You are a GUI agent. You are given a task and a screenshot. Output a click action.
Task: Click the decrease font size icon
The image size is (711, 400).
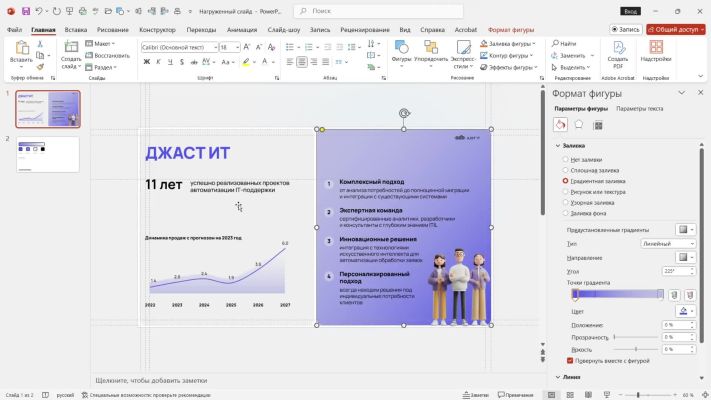[258, 47]
